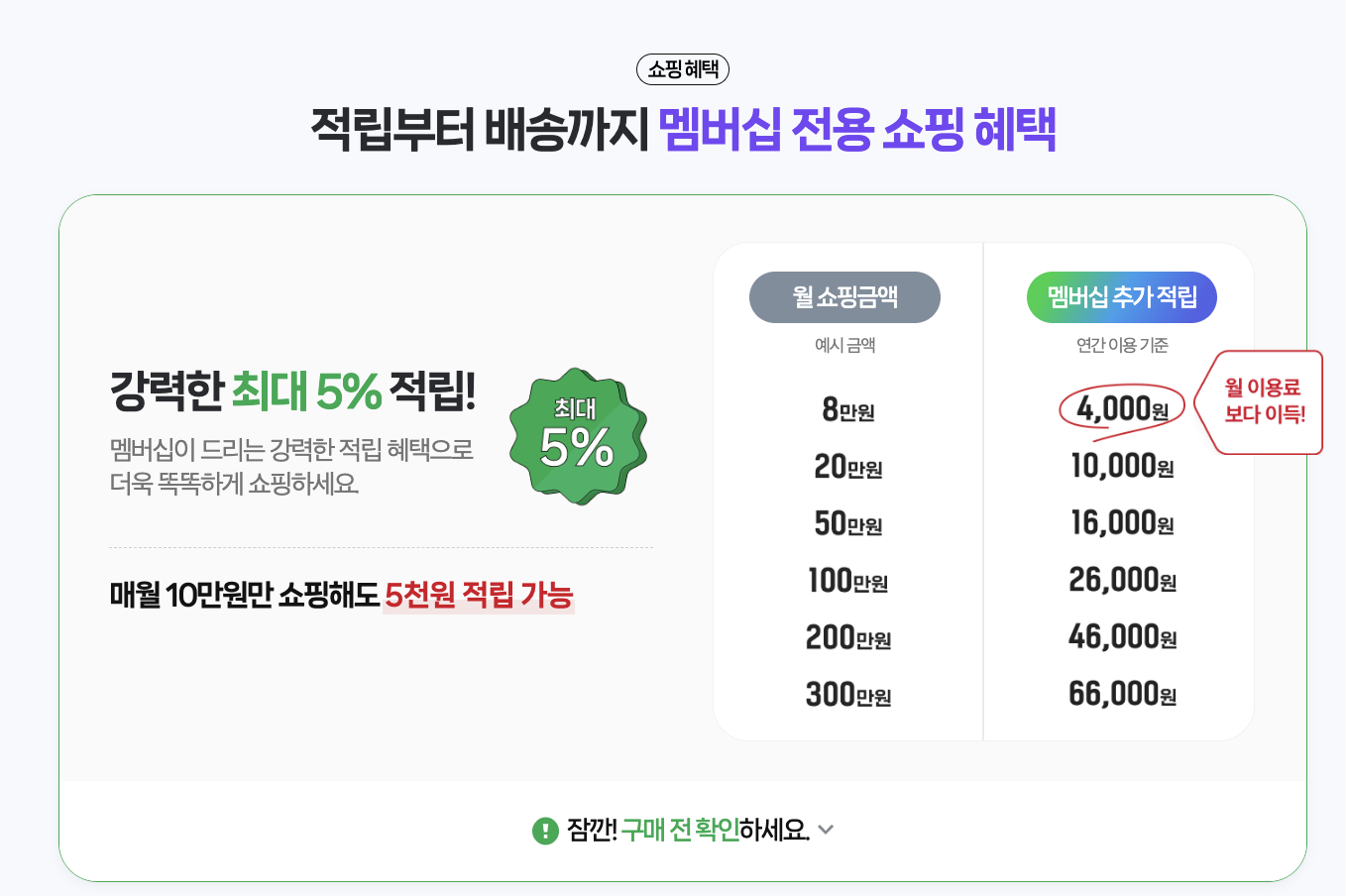Click the 100만원 shopping amount
The height and width of the screenshot is (896, 1346).
click(x=848, y=581)
